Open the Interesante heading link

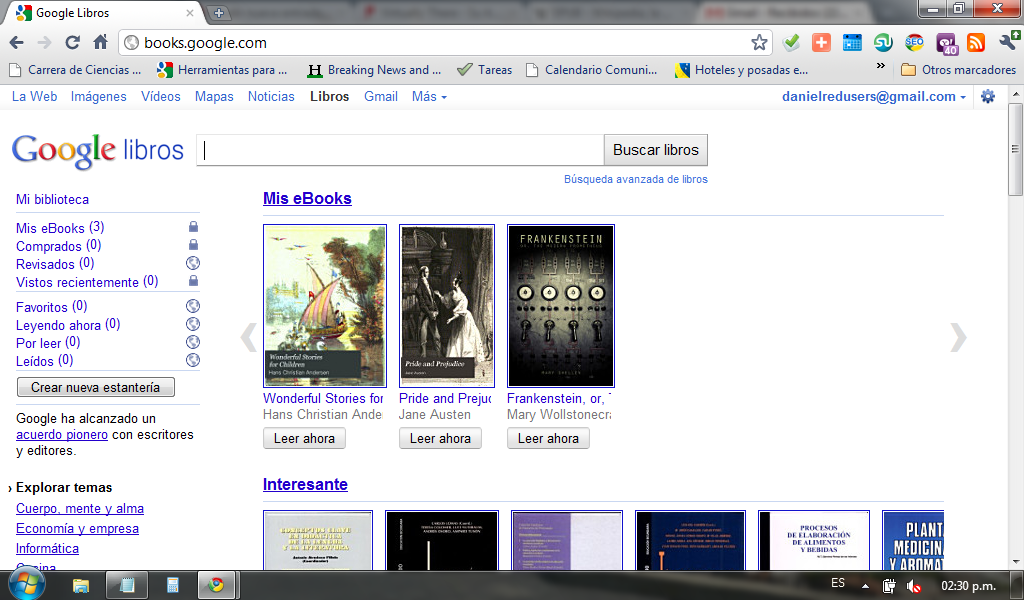click(305, 484)
